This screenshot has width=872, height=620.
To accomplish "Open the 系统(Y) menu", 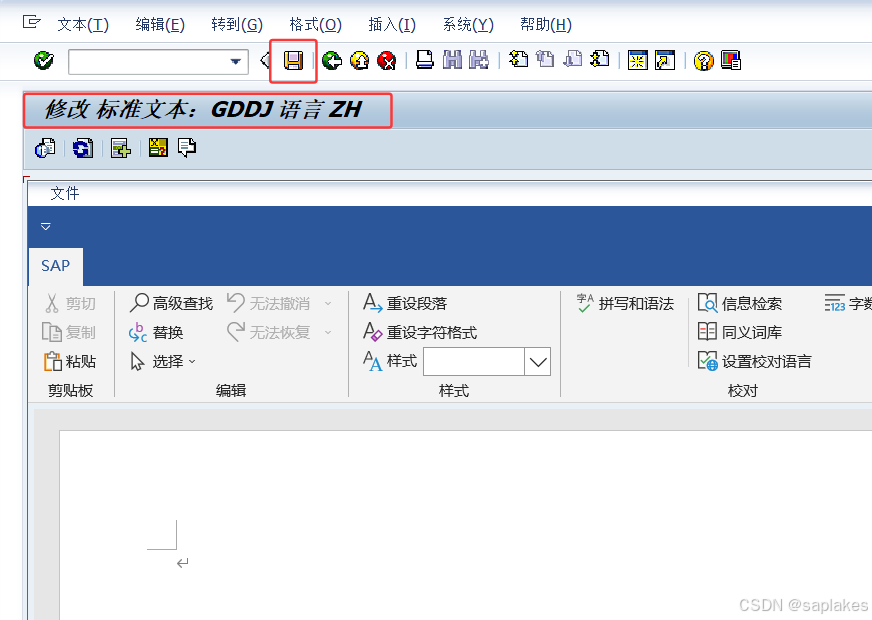I will click(x=468, y=24).
